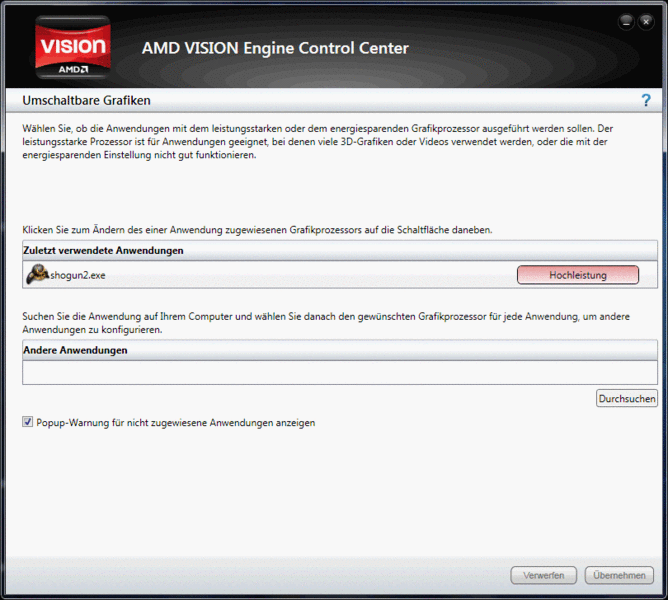The image size is (668, 600).
Task: Click the AMD VISION logo
Action: pos(72,47)
